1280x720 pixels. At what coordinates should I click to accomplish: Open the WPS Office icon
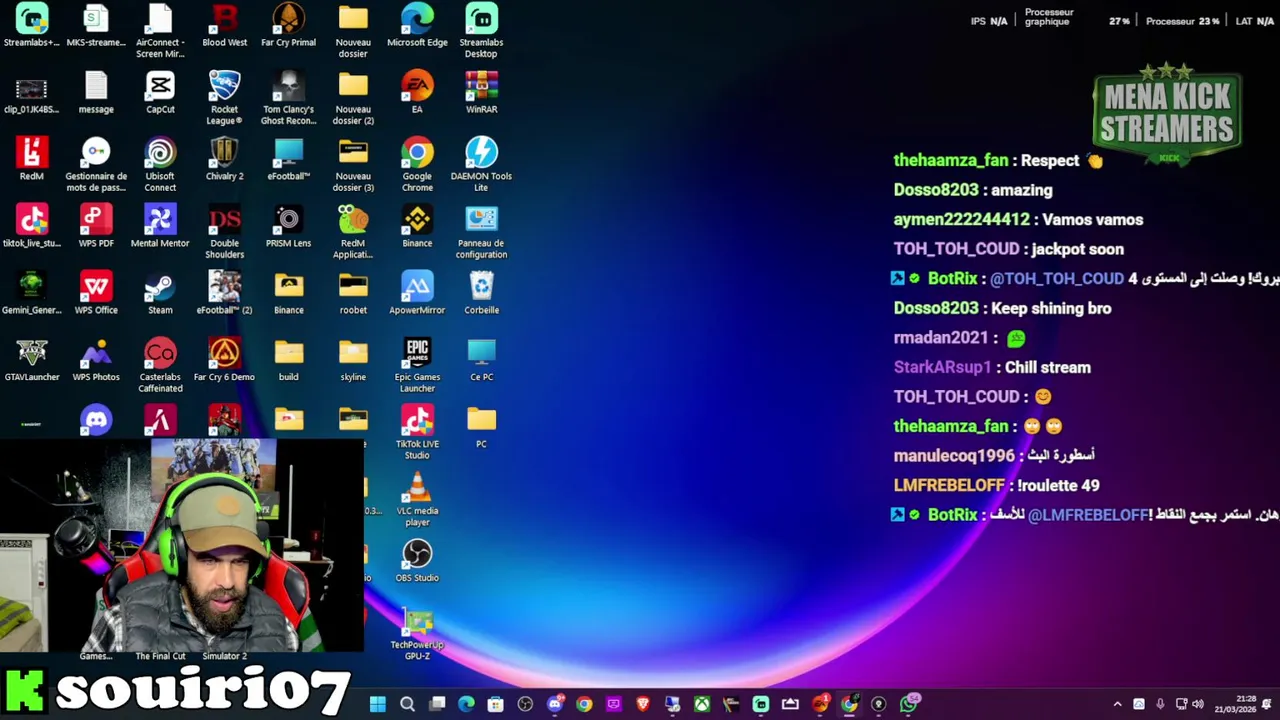[x=96, y=294]
